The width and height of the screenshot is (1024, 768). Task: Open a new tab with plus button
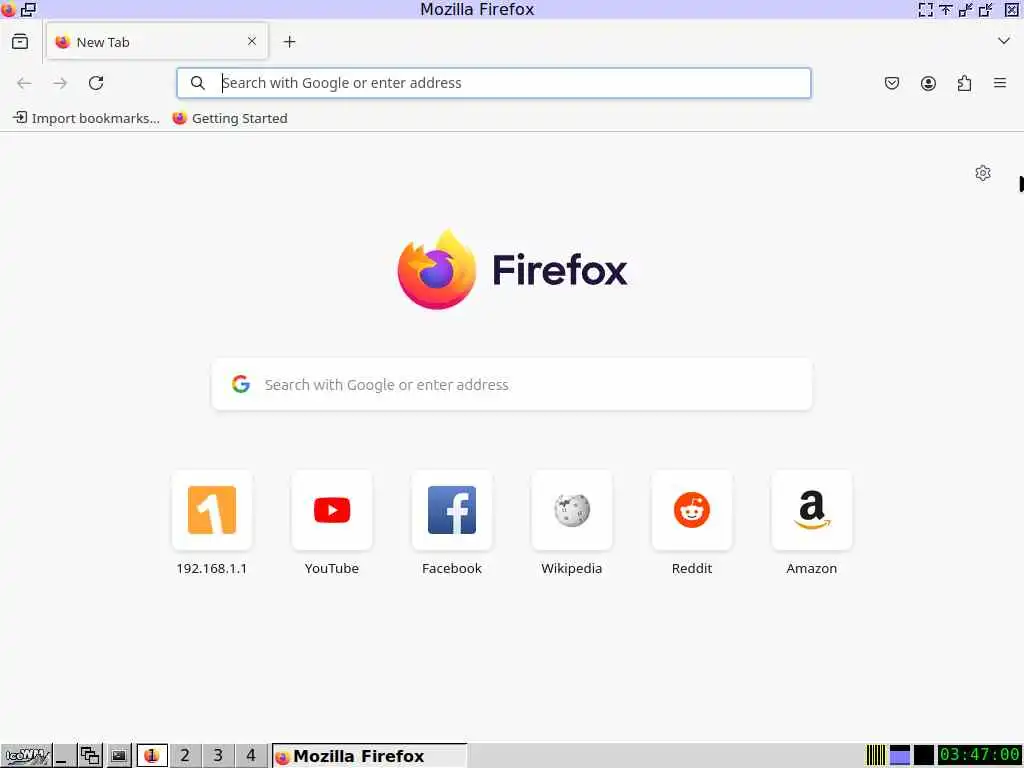(x=289, y=42)
